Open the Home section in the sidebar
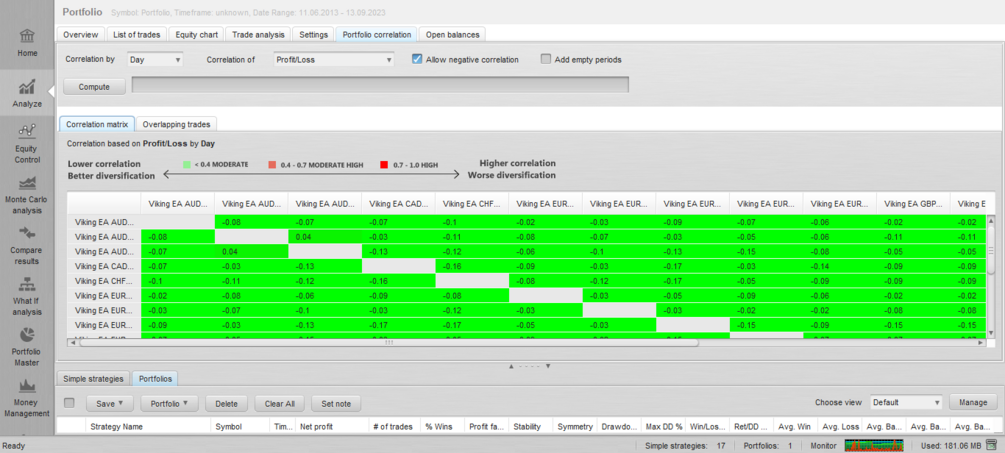The width and height of the screenshot is (1005, 453). click(x=28, y=43)
